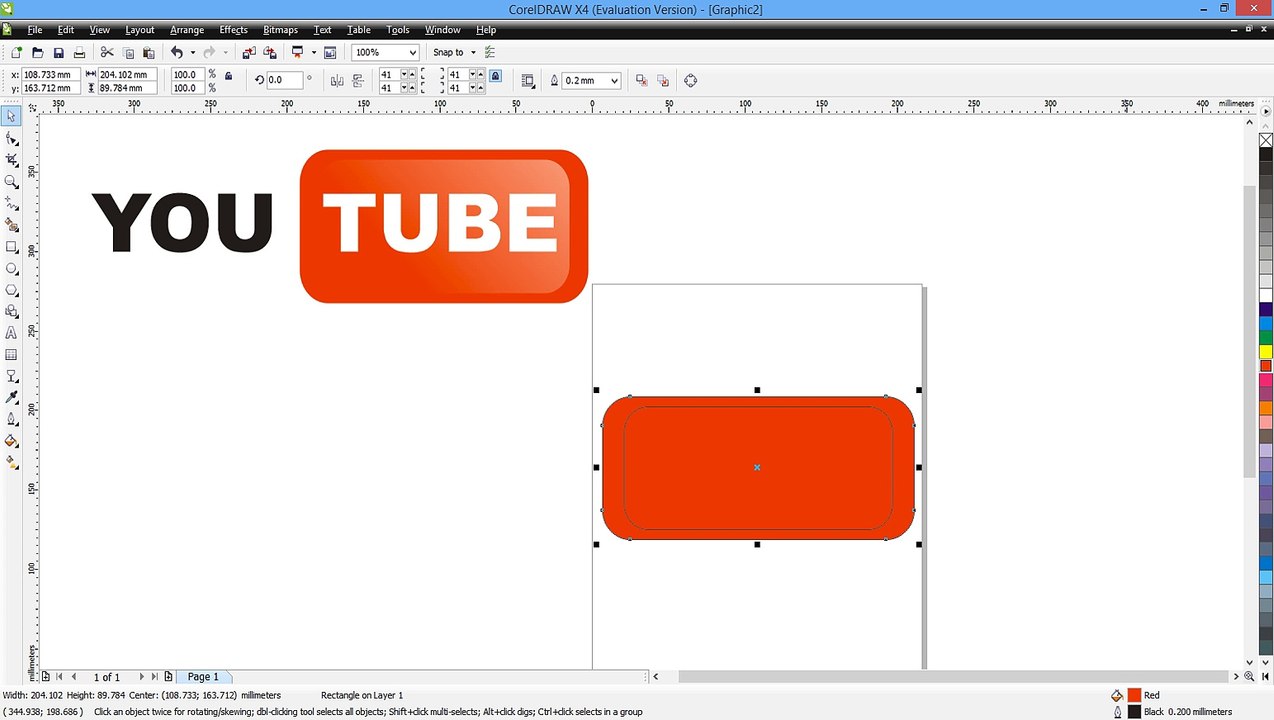This screenshot has width=1274, height=720.
Task: Save the document with floppy icon
Action: (58, 52)
